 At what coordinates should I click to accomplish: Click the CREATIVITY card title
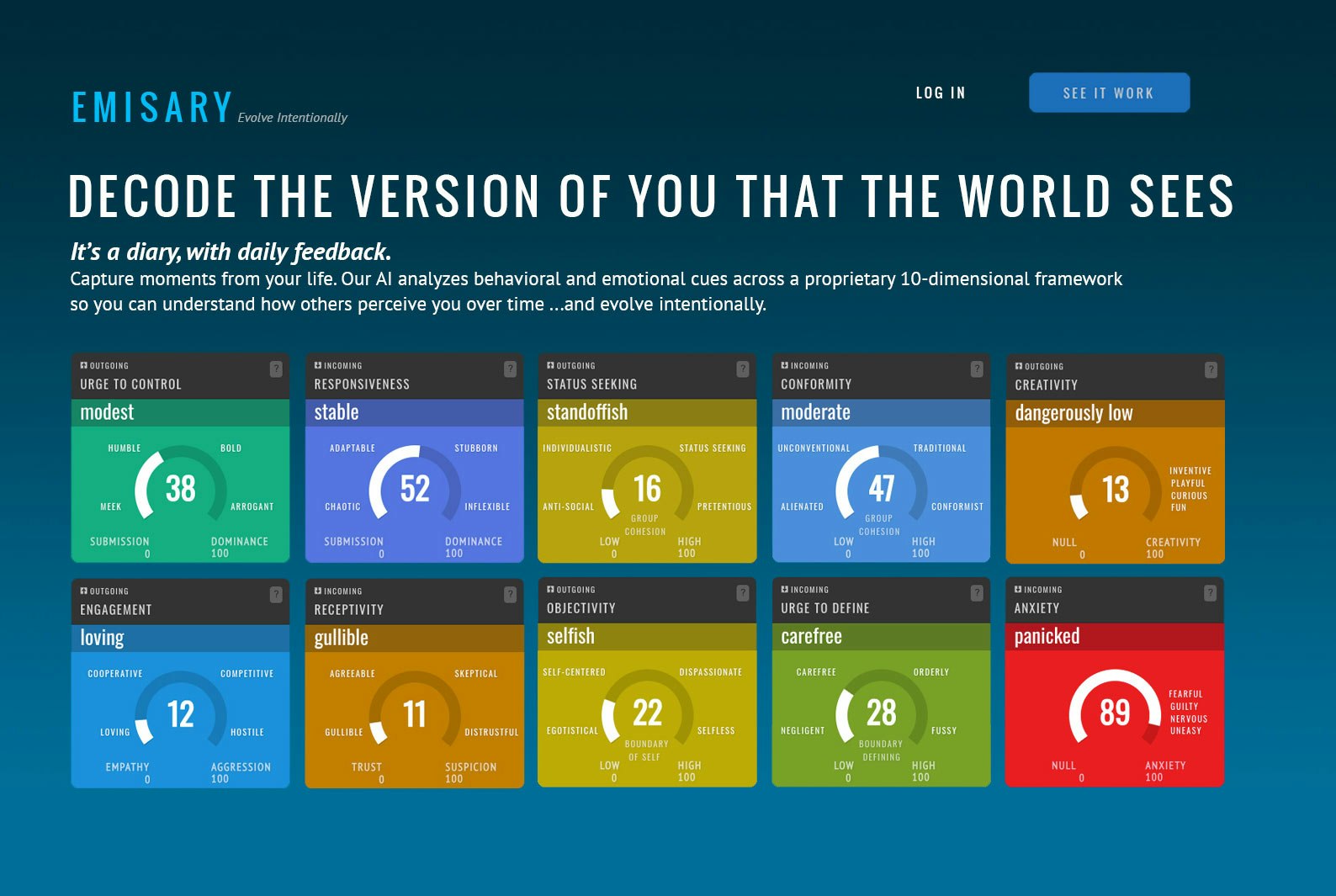point(1046,385)
